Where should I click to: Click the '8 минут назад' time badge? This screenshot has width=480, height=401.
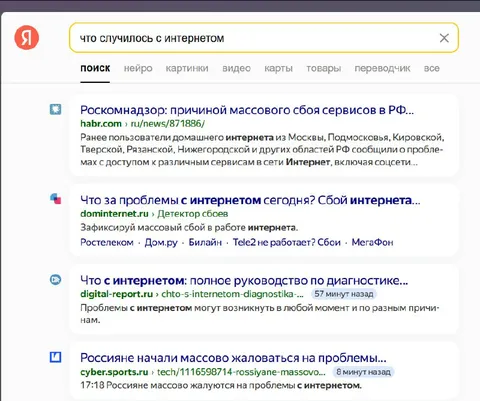tap(363, 372)
